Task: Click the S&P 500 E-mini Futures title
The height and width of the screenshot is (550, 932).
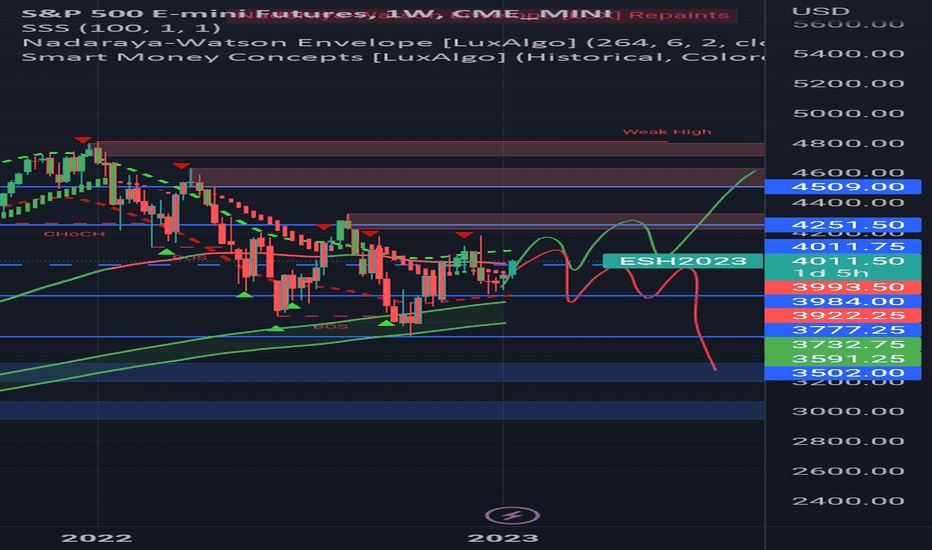Action: [x=316, y=14]
